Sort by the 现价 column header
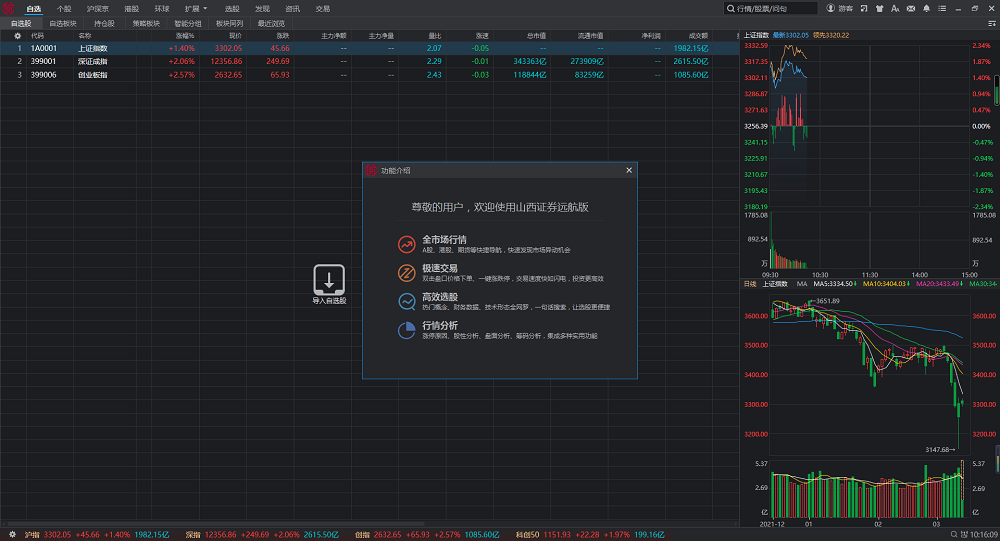Screen dimensions: 1000x541 (x=235, y=36)
